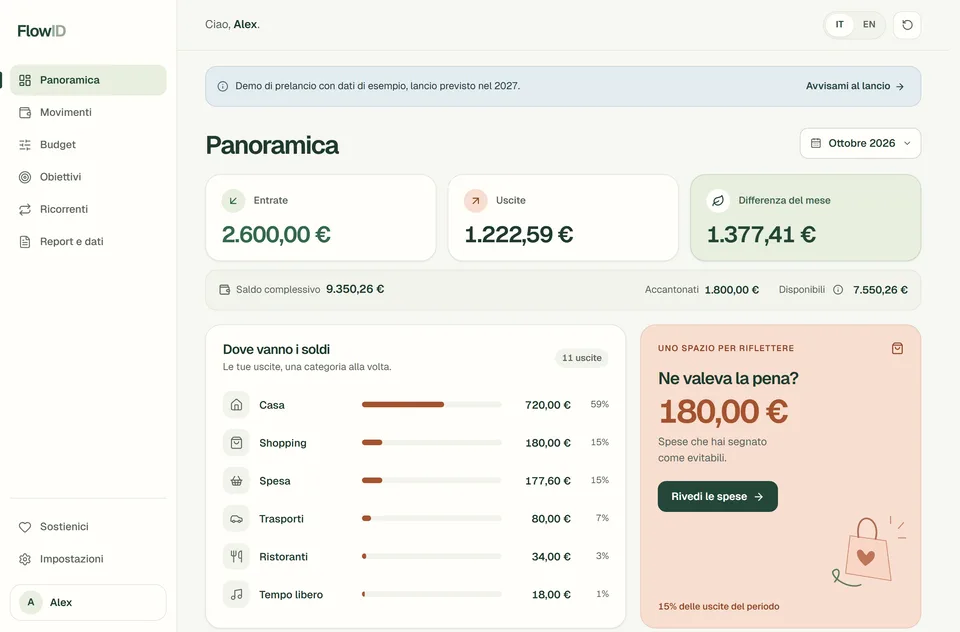The width and height of the screenshot is (960, 632).
Task: Click the Spesa spending progress bar
Action: 432,481
